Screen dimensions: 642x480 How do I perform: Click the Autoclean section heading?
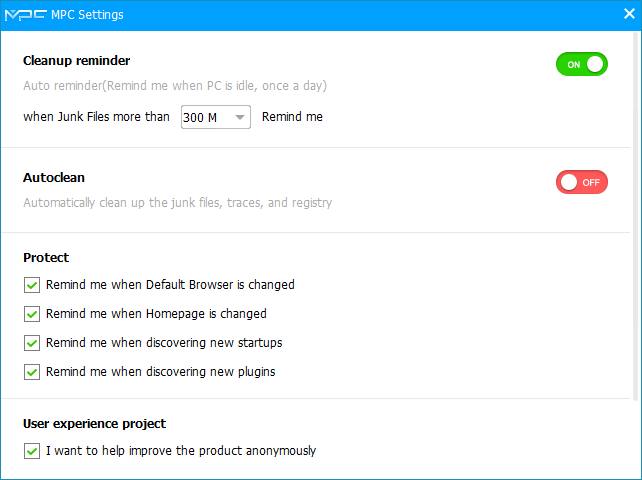(54, 178)
